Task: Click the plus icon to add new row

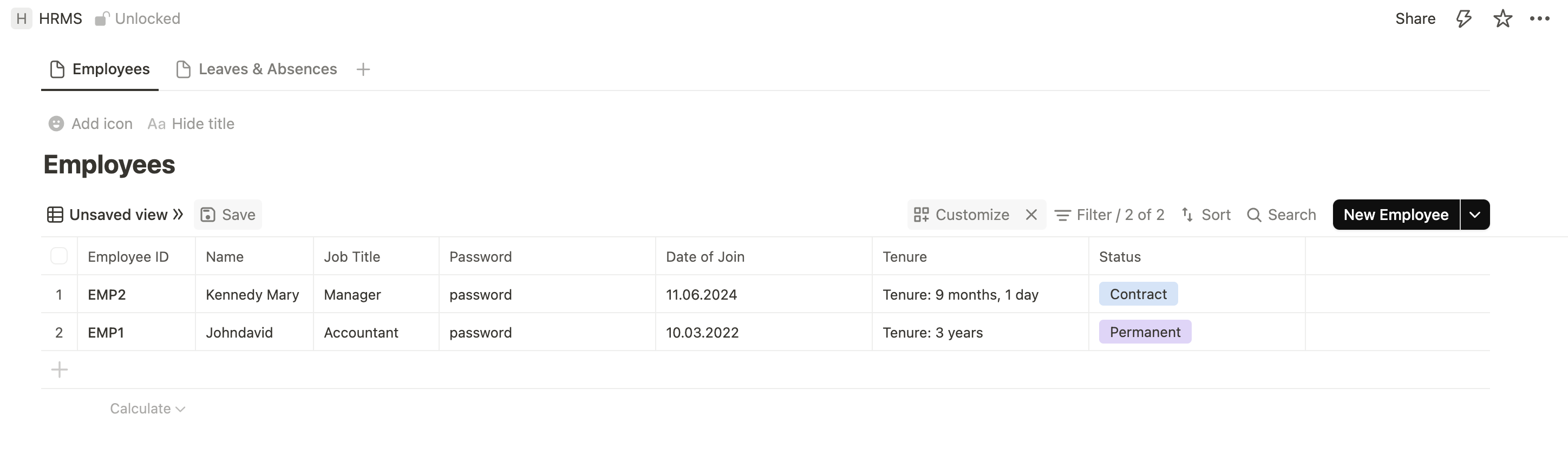Action: click(x=59, y=370)
